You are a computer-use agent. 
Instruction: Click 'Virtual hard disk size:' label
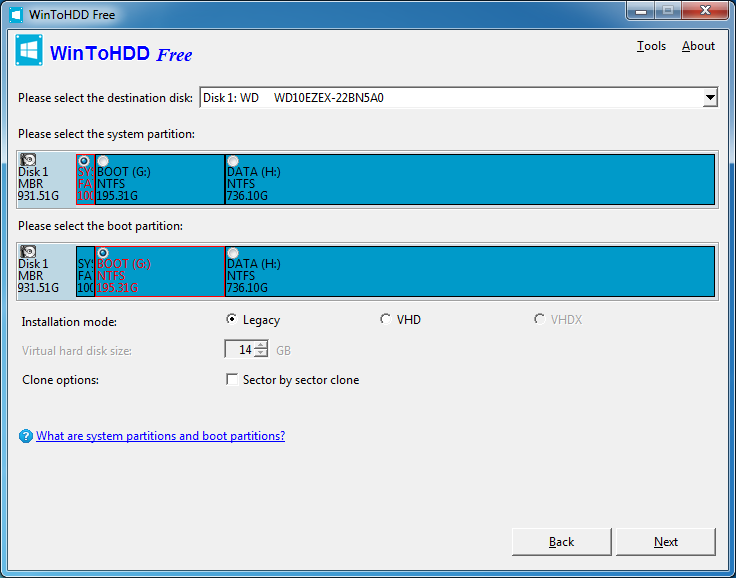pos(77,351)
